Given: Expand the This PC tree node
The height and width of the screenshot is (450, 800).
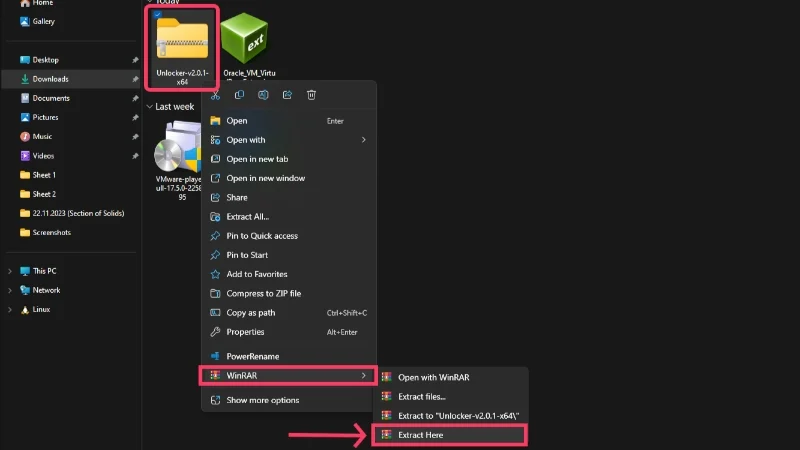Looking at the screenshot, I should click(10, 271).
